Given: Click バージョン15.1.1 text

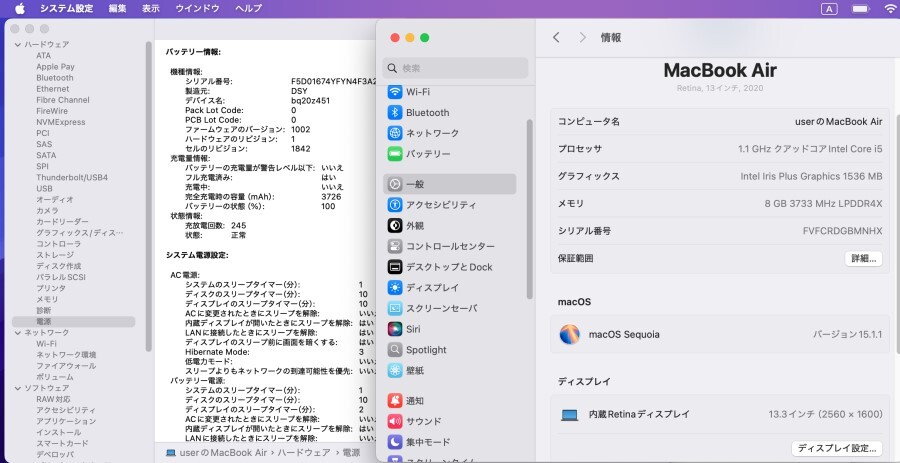Looking at the screenshot, I should pyautogui.click(x=848, y=334).
